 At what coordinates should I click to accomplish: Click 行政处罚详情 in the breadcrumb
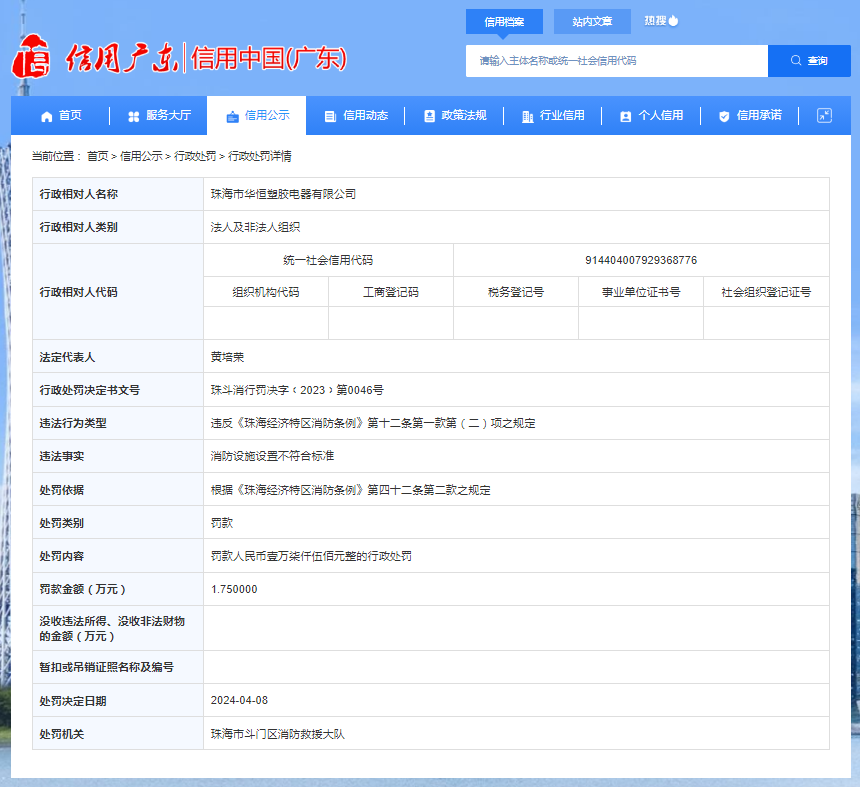(259, 156)
